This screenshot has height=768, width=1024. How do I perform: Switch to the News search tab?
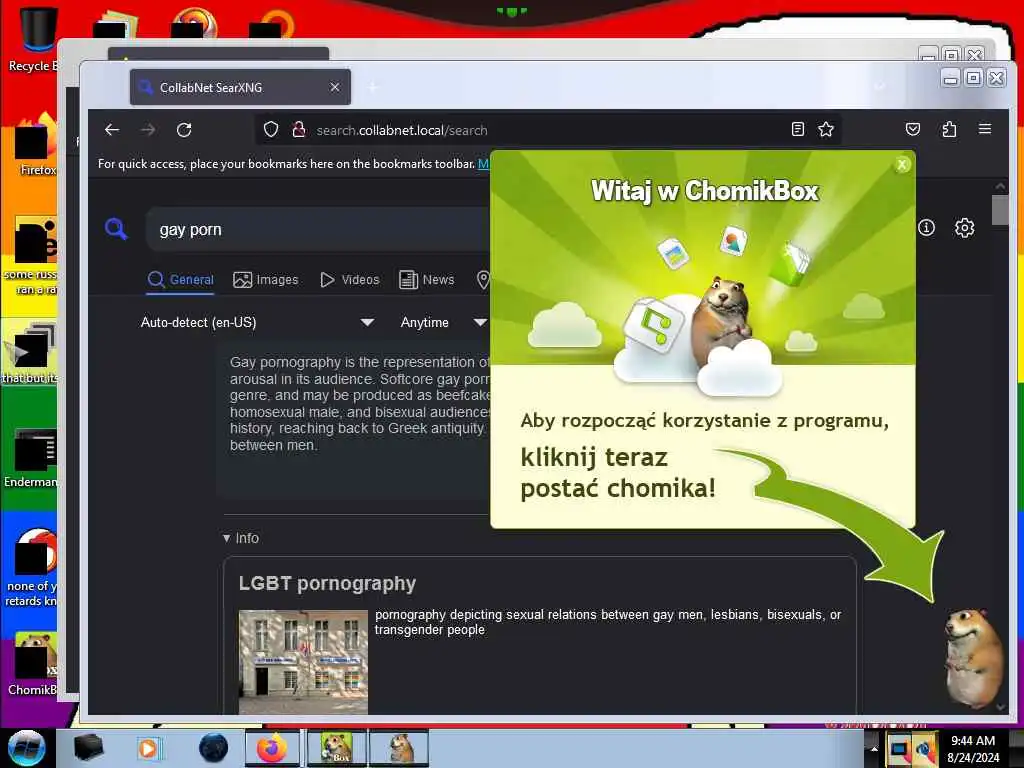426,280
